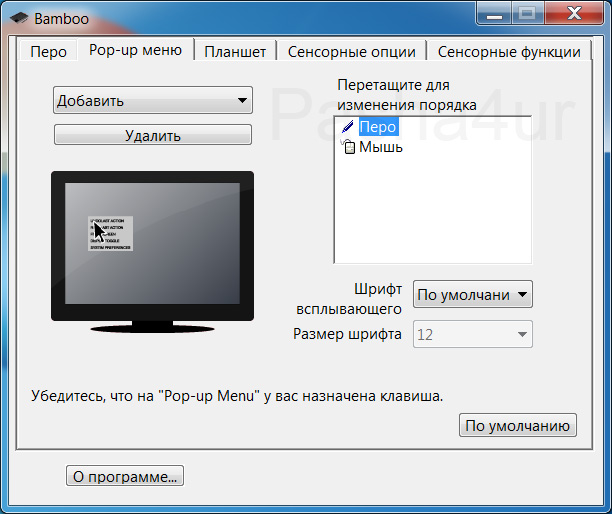Open the Сенсорные функции tab
The height and width of the screenshot is (514, 612).
[x=509, y=52]
